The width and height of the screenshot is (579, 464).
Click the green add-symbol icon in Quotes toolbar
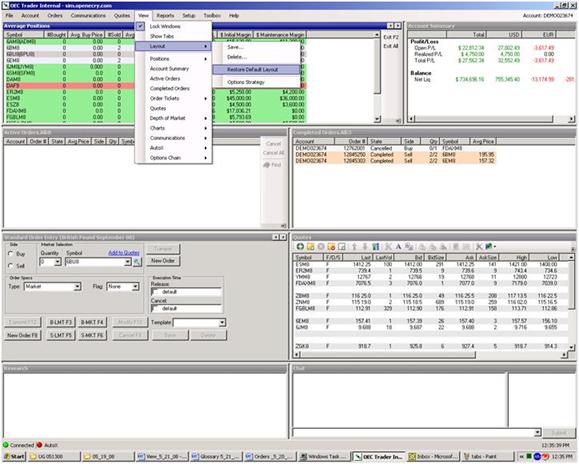click(x=300, y=247)
